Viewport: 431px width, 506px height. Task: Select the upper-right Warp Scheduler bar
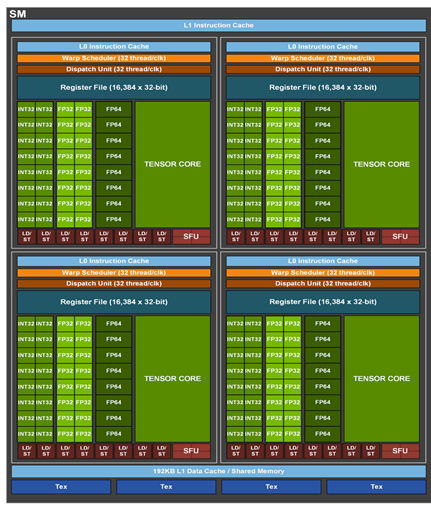pos(323,58)
